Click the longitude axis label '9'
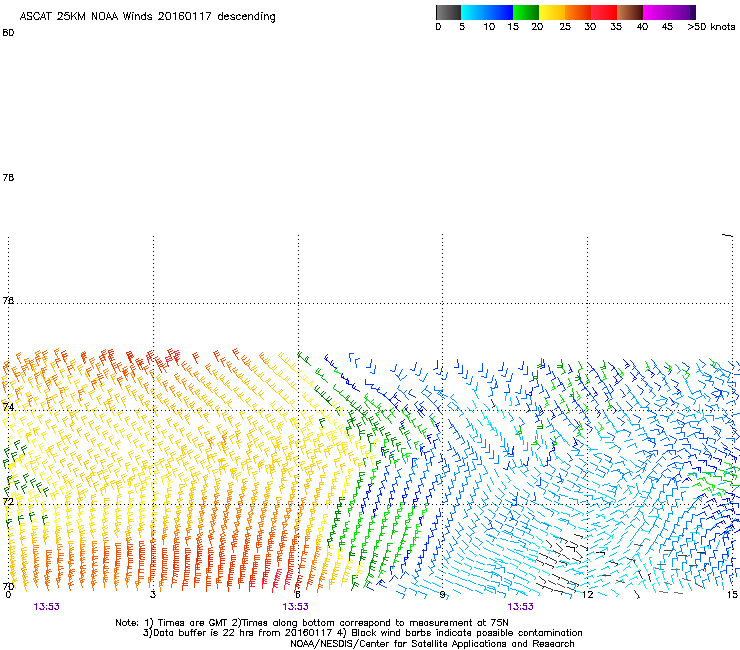740x650 pixels. pos(442,595)
